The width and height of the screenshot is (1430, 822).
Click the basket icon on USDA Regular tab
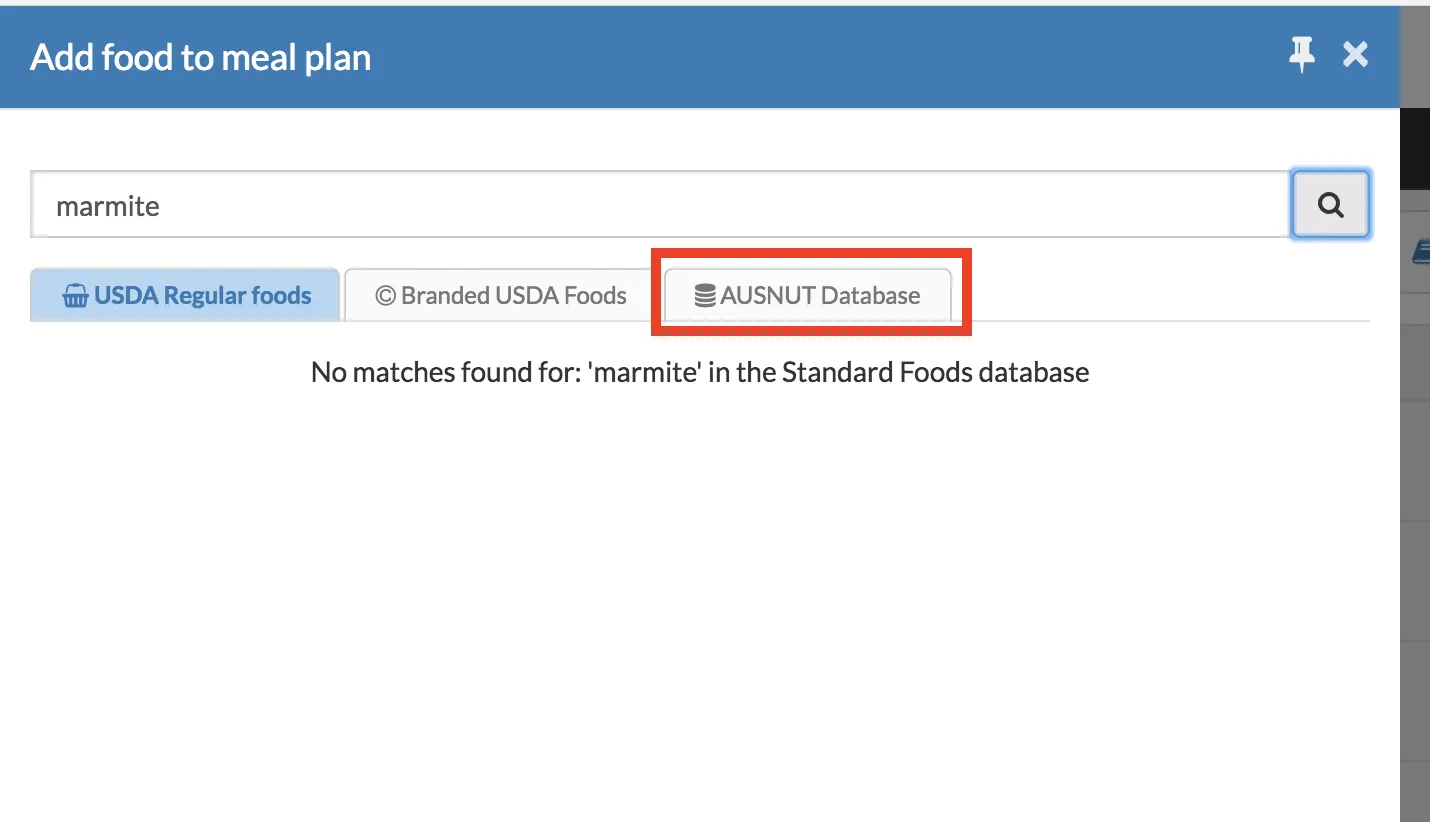[75, 296]
